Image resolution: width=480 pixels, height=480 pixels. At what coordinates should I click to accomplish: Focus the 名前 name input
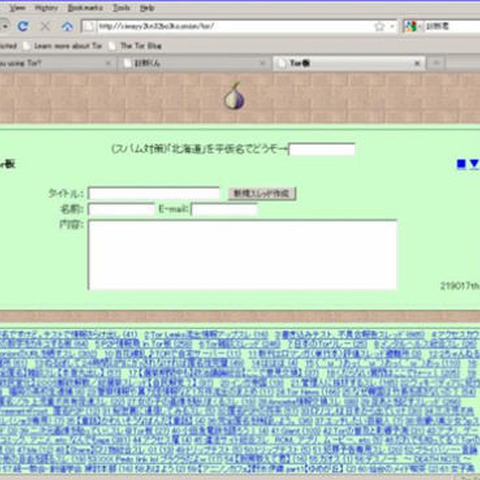pyautogui.click(x=121, y=209)
